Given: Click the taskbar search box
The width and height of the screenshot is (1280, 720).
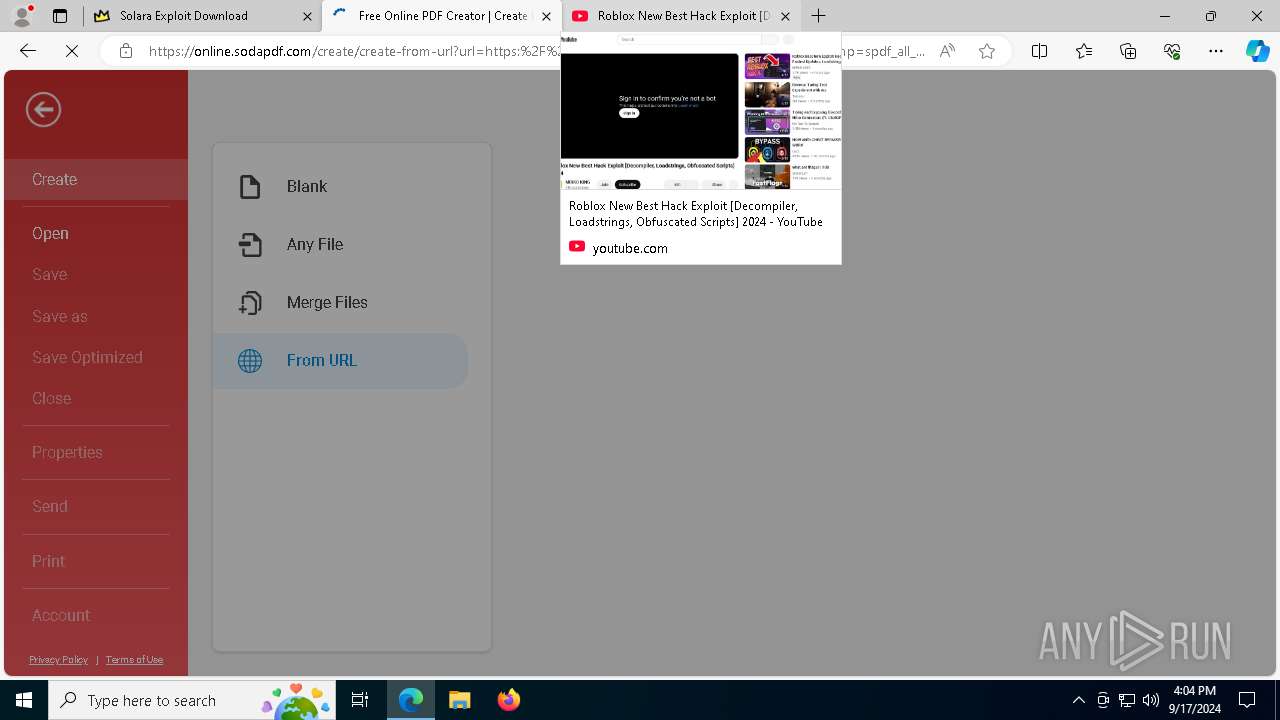Looking at the screenshot, I should click(194, 700).
